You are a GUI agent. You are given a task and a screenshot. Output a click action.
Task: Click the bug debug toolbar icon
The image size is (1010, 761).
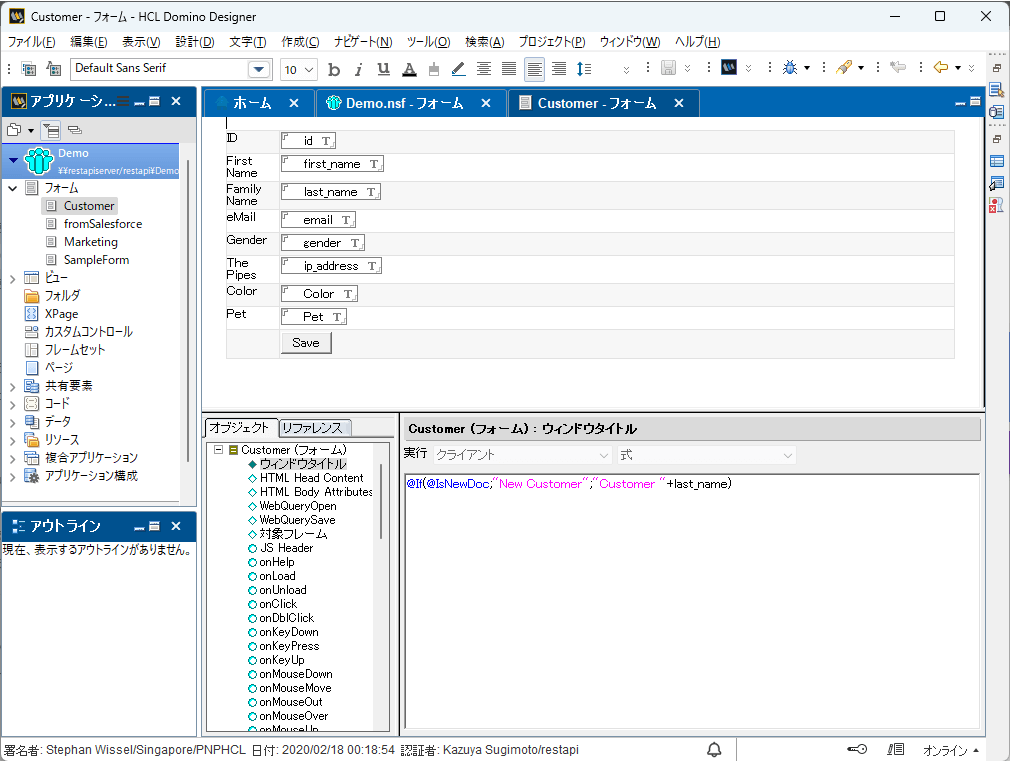pyautogui.click(x=790, y=68)
